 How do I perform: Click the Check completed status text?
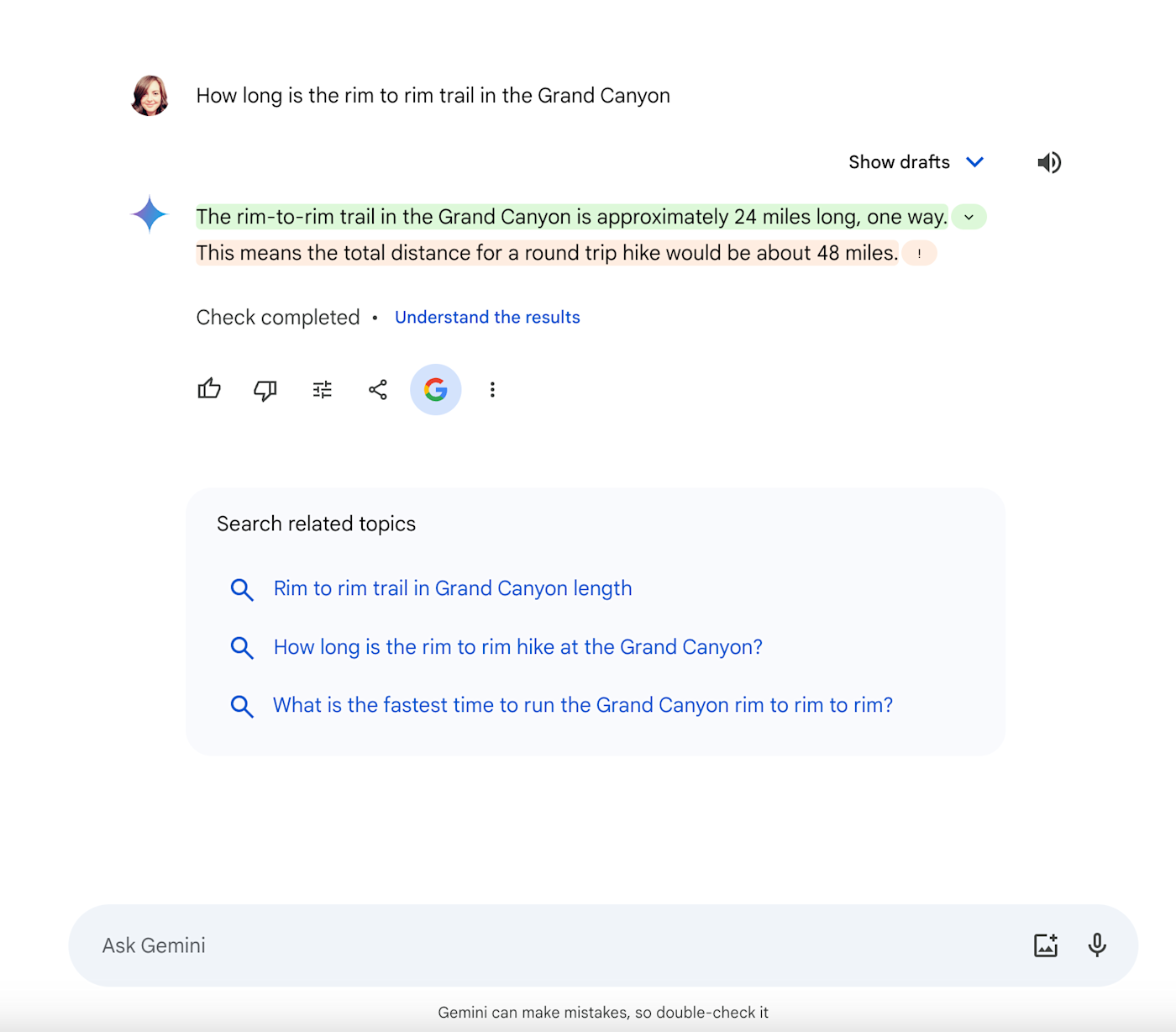278,317
